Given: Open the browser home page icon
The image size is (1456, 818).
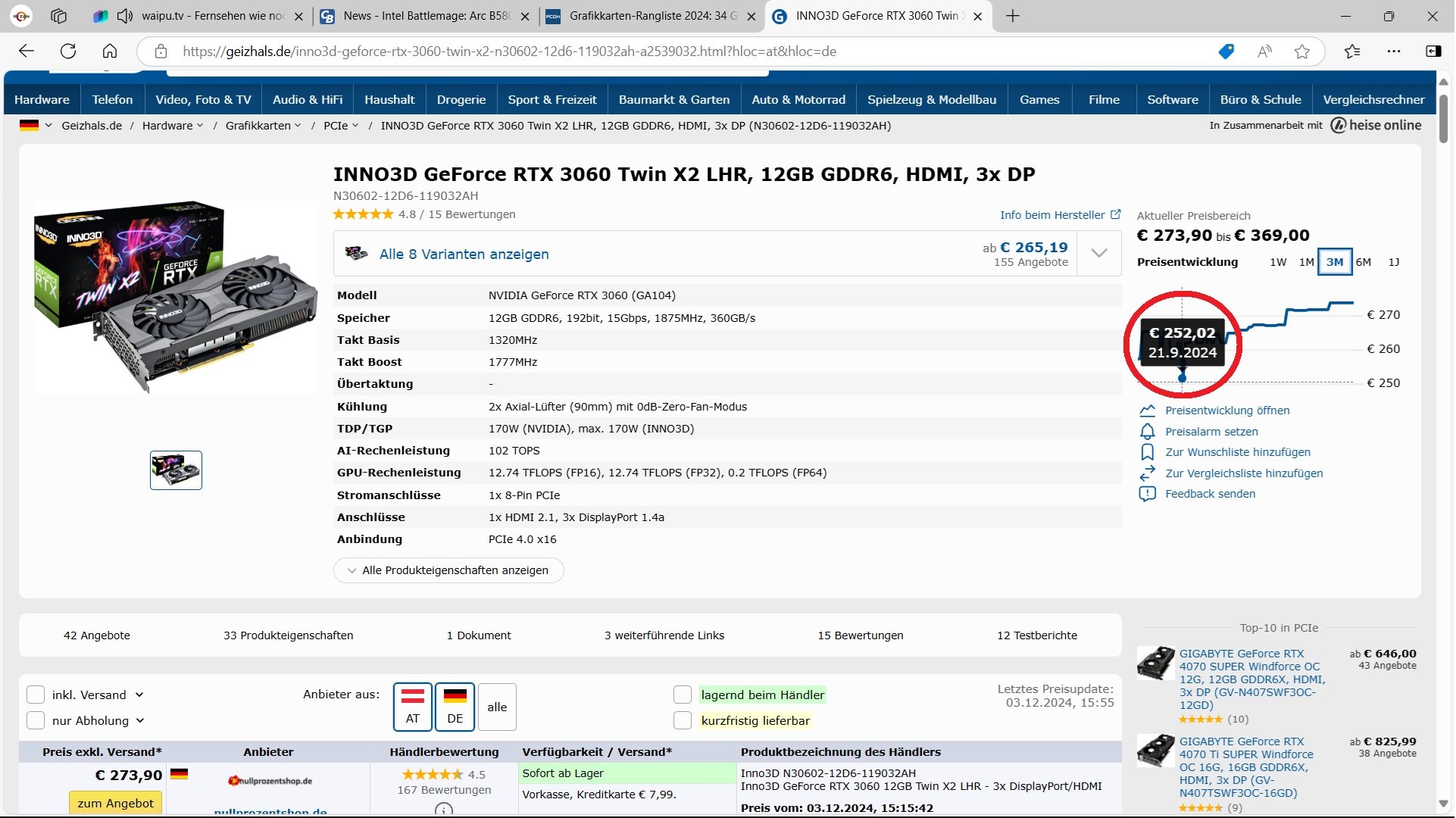Looking at the screenshot, I should click(x=110, y=52).
